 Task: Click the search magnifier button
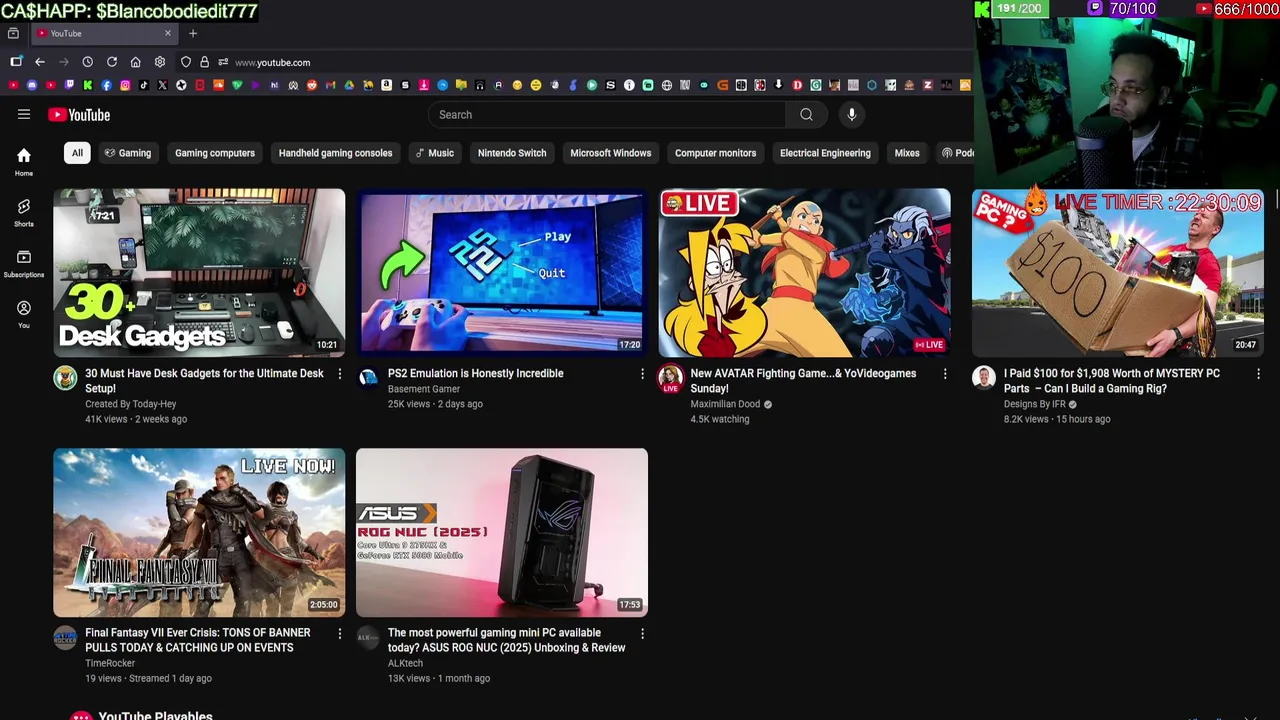pos(806,114)
